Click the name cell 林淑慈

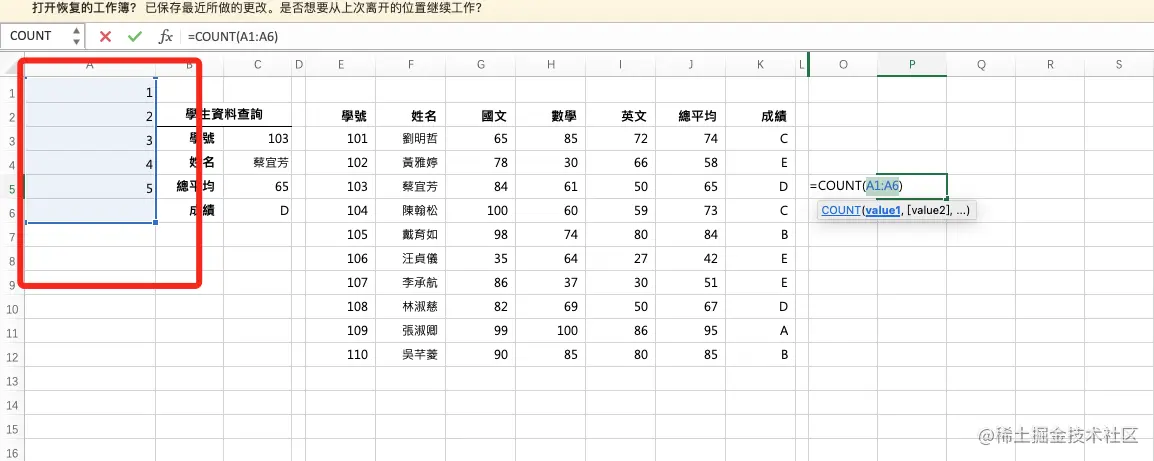pos(411,306)
